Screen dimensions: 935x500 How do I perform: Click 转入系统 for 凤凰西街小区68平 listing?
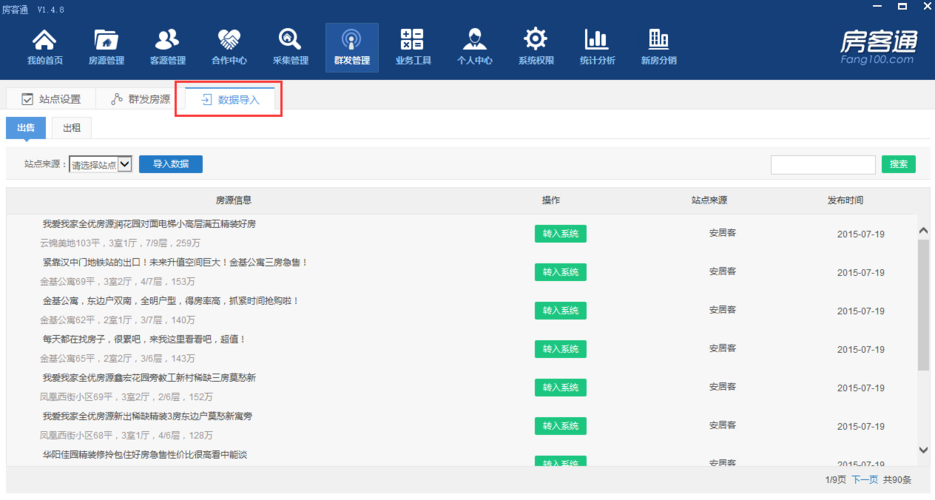click(x=561, y=426)
